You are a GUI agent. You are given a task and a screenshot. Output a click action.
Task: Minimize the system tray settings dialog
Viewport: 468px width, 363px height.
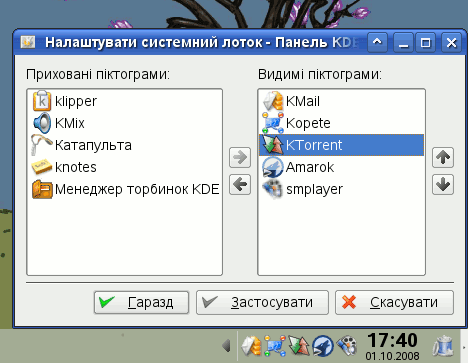click(x=403, y=42)
